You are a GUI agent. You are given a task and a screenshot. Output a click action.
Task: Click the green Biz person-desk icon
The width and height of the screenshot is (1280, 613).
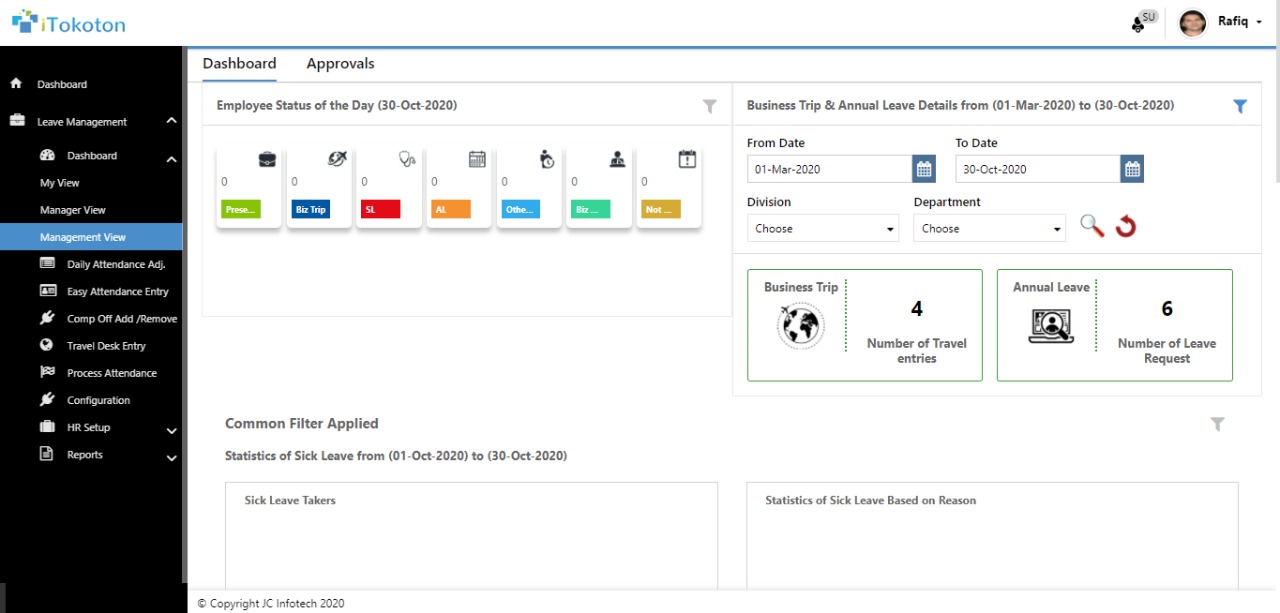click(617, 159)
